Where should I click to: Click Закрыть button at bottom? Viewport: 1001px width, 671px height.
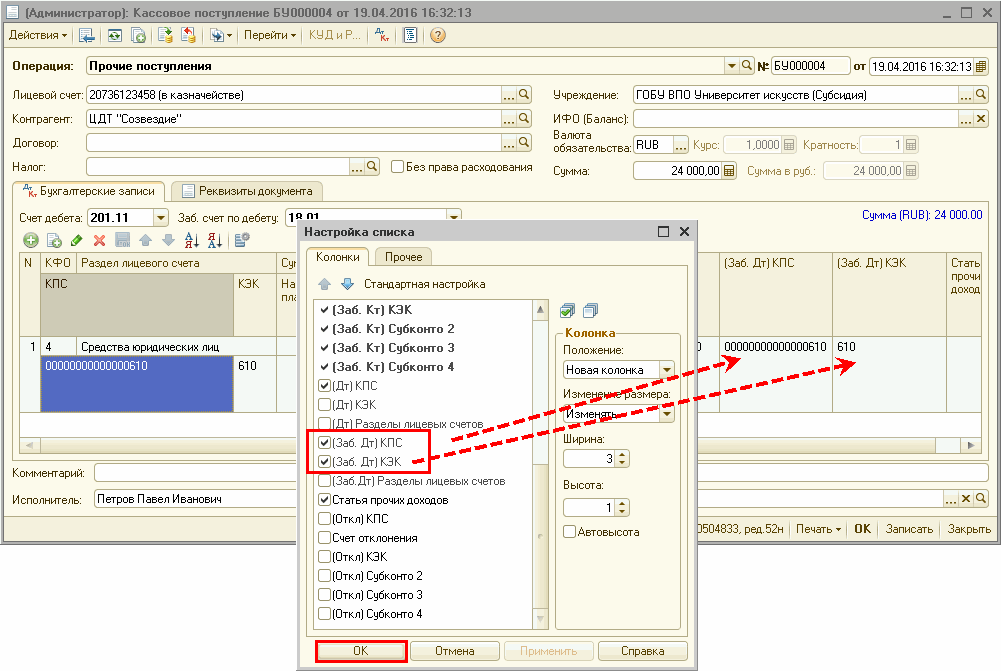click(x=969, y=529)
